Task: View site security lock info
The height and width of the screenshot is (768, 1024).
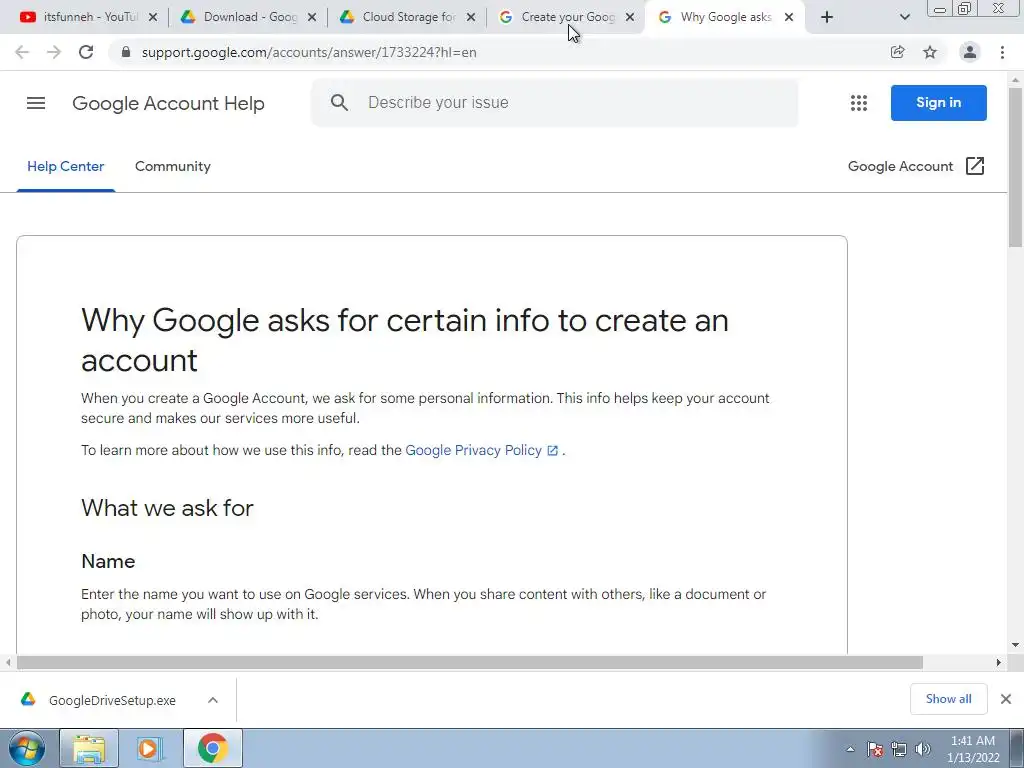Action: pos(126,52)
